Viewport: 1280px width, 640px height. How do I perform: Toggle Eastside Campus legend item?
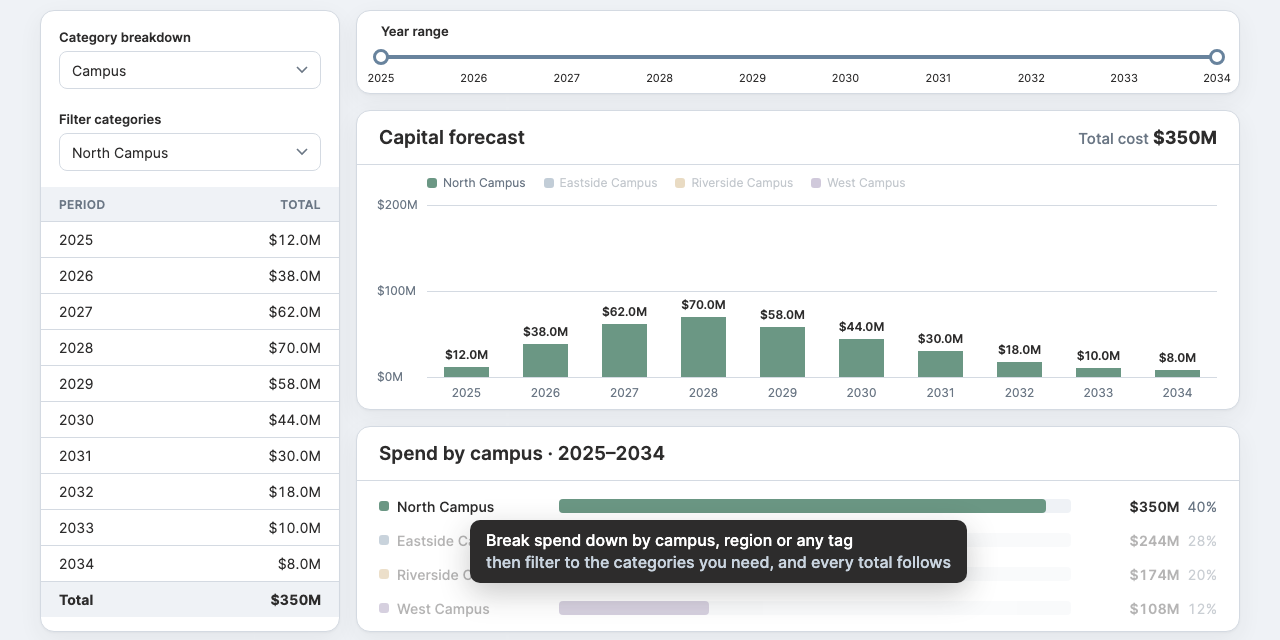601,183
